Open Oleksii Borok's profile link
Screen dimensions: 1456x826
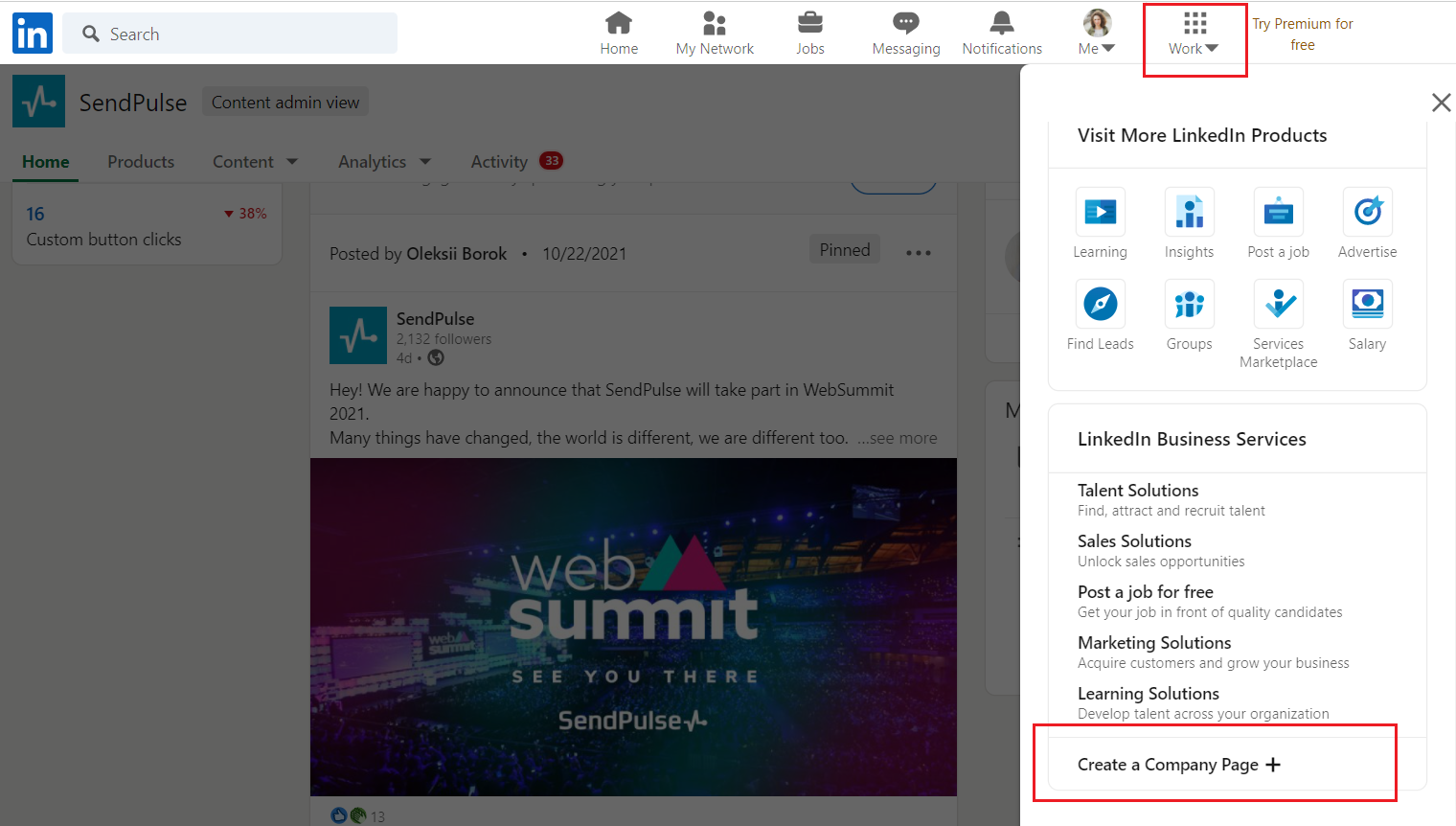pos(457,254)
